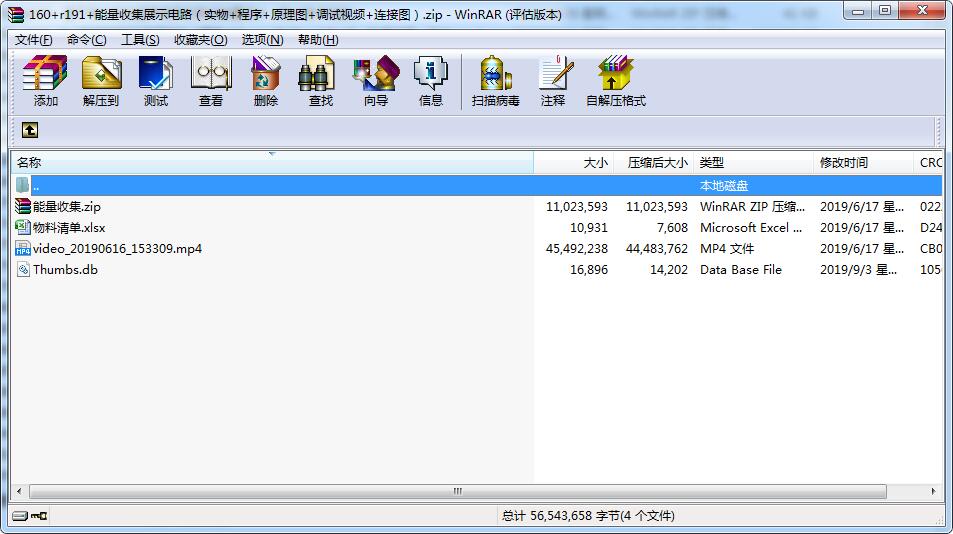Click the key password icon in status bar

pyautogui.click(x=40, y=516)
